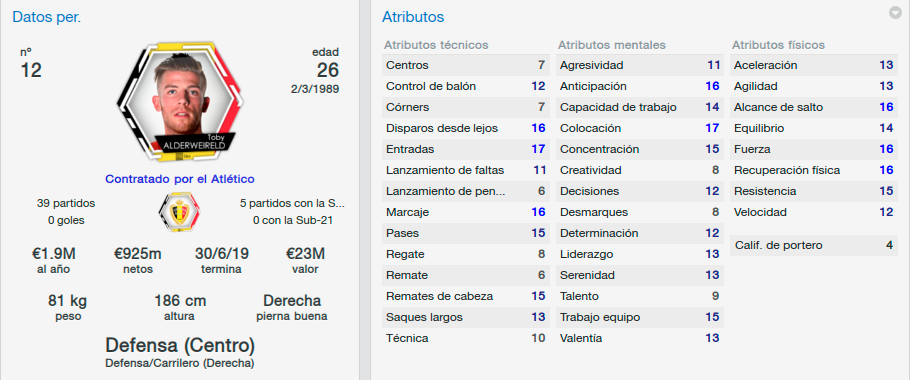910x380 pixels.
Task: Open the Contratado por el Atlético link
Action: coord(180,179)
